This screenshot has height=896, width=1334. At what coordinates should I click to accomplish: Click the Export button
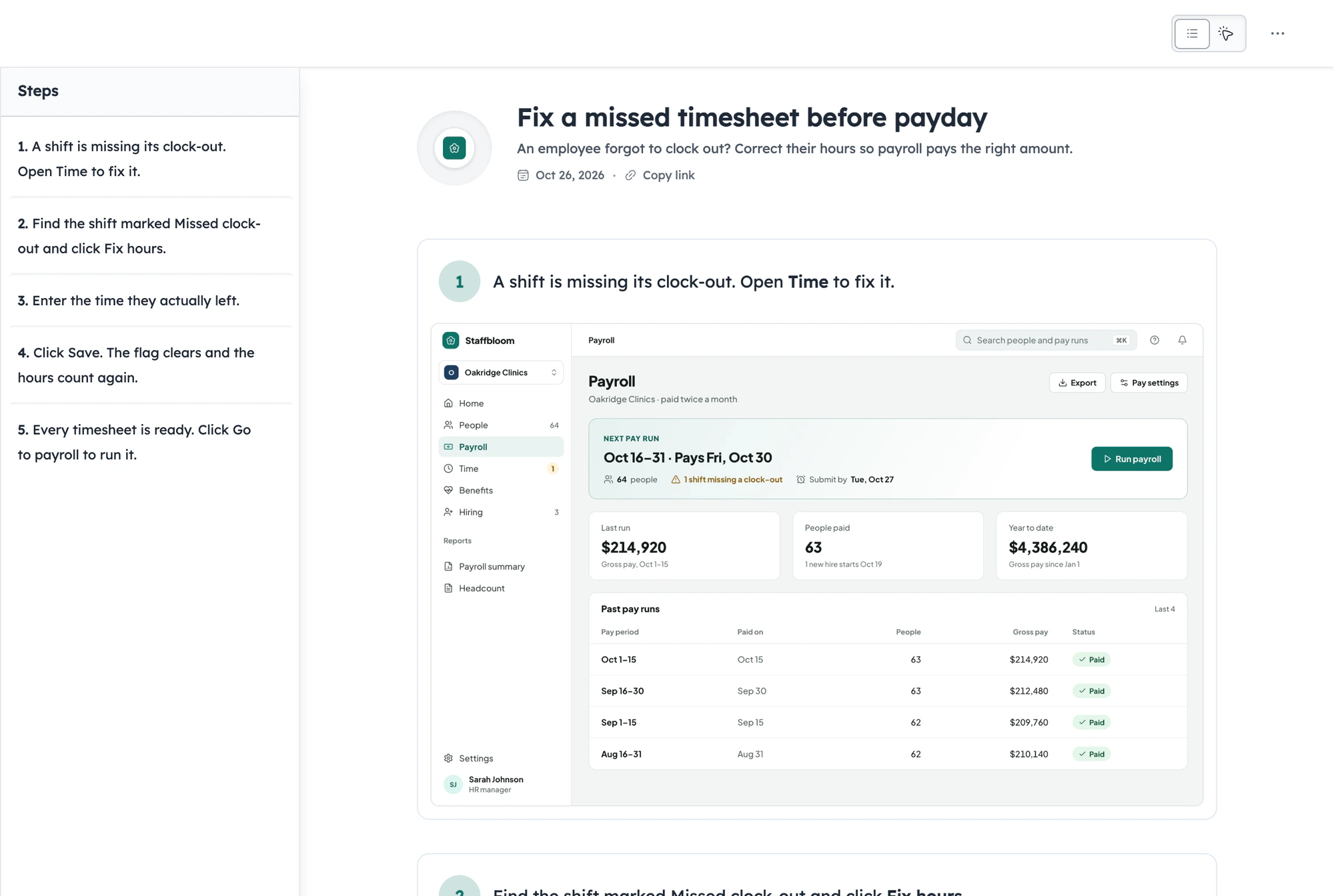point(1077,383)
